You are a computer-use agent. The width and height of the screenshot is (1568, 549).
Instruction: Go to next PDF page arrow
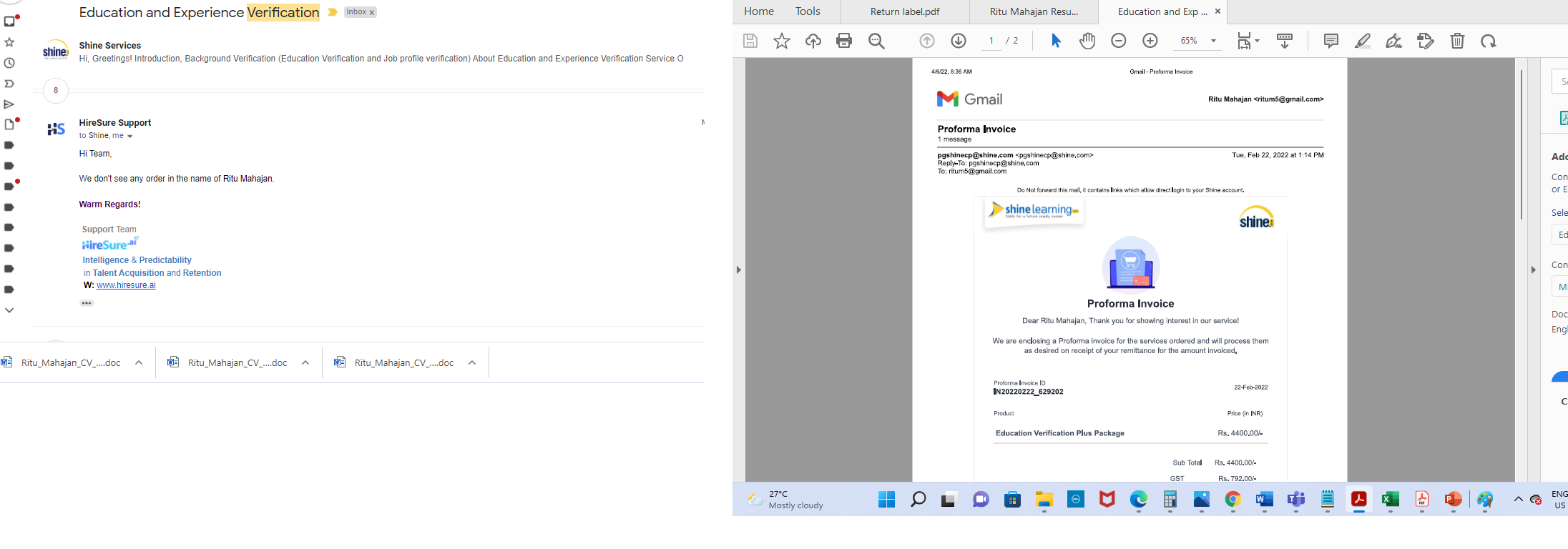click(959, 41)
